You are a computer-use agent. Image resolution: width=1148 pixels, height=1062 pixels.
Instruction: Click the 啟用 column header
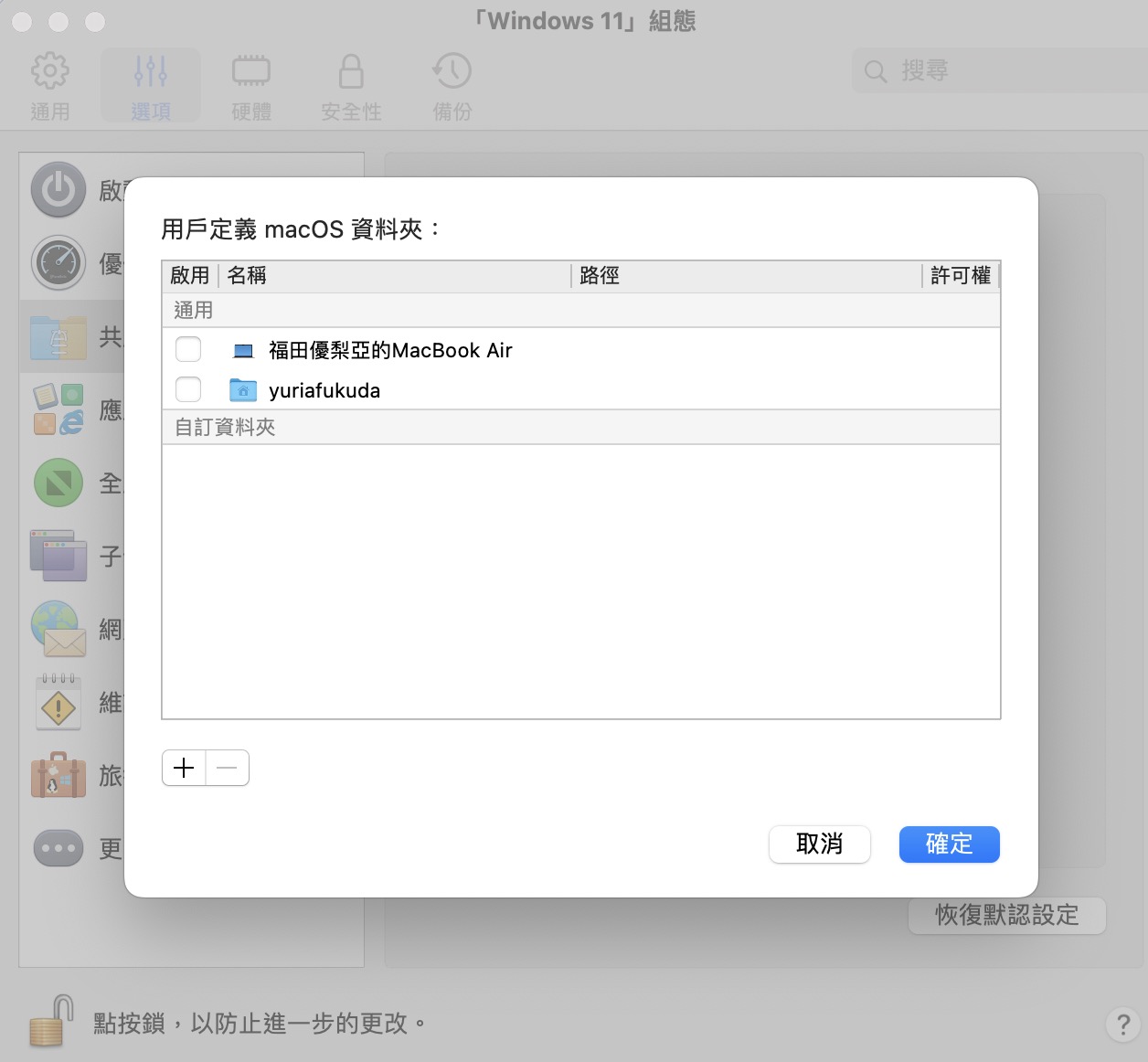point(190,275)
